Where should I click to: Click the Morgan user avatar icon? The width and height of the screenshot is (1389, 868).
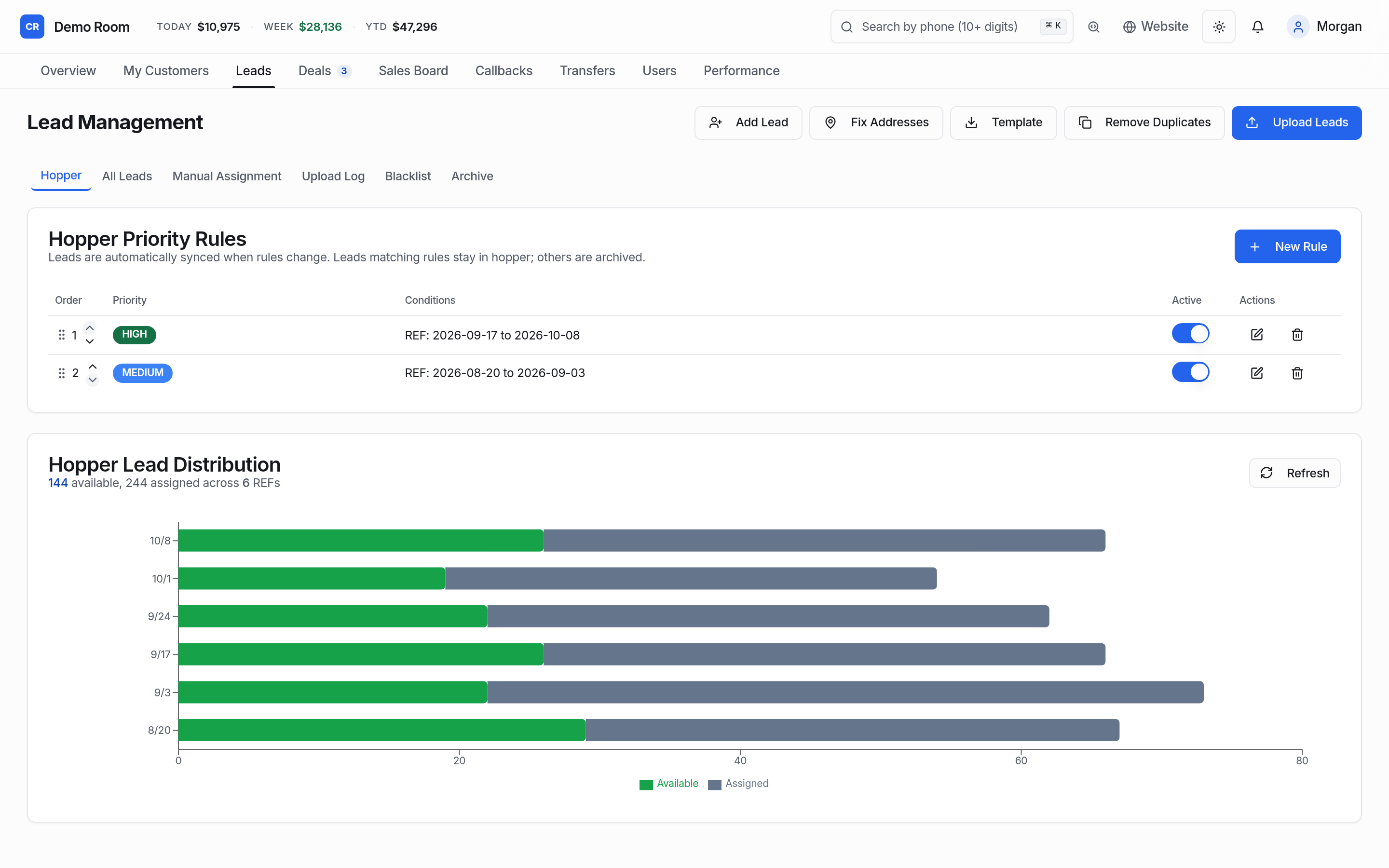pyautogui.click(x=1298, y=27)
